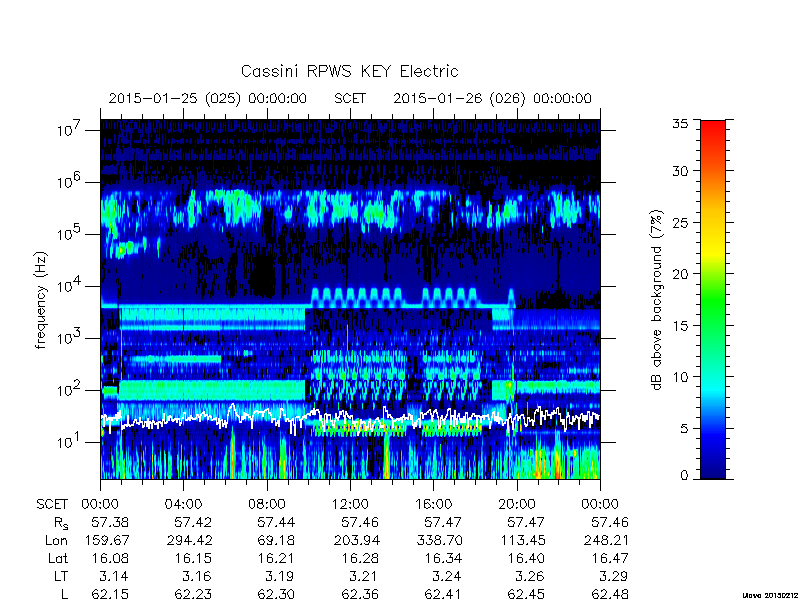Click the 10^7 frequency tick label

tap(69, 130)
